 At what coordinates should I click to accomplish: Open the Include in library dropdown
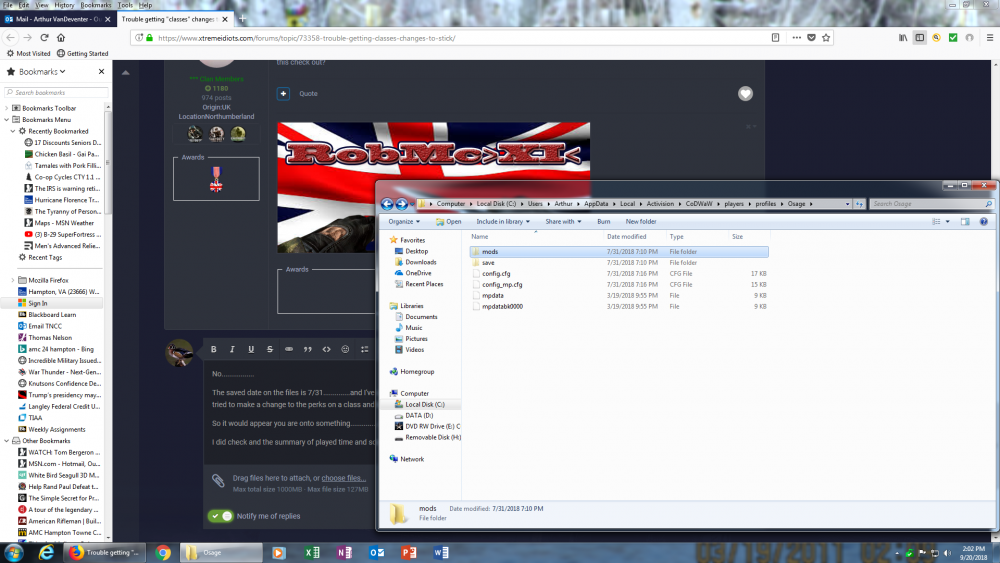[x=503, y=221]
